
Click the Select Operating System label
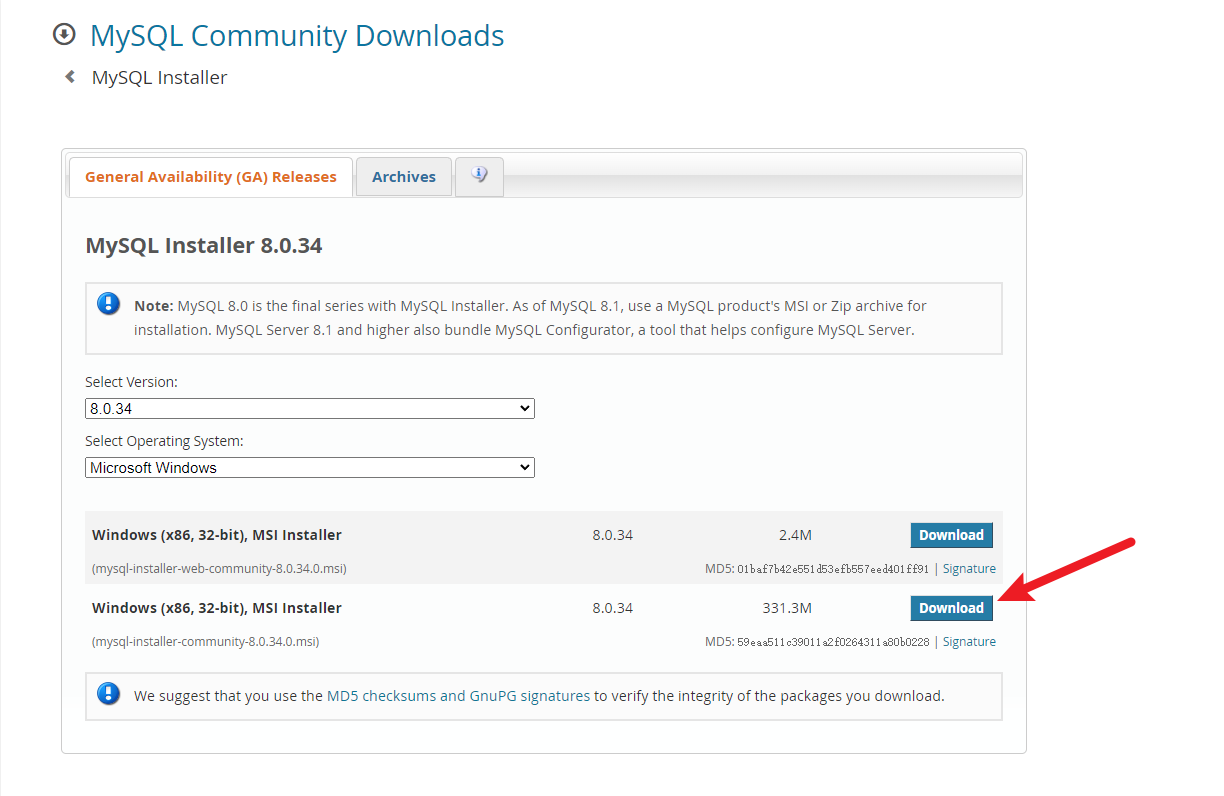(164, 441)
